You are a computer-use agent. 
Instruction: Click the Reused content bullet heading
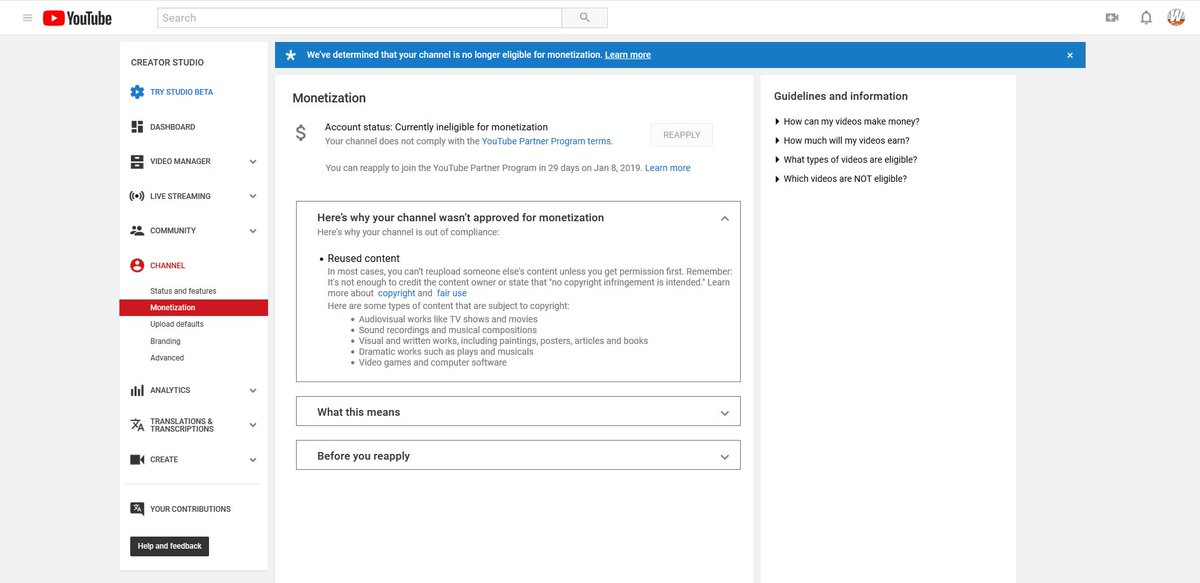[364, 259]
